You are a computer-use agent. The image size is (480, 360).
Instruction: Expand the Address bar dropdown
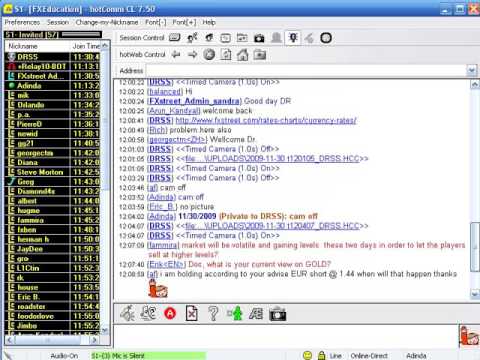point(471,70)
